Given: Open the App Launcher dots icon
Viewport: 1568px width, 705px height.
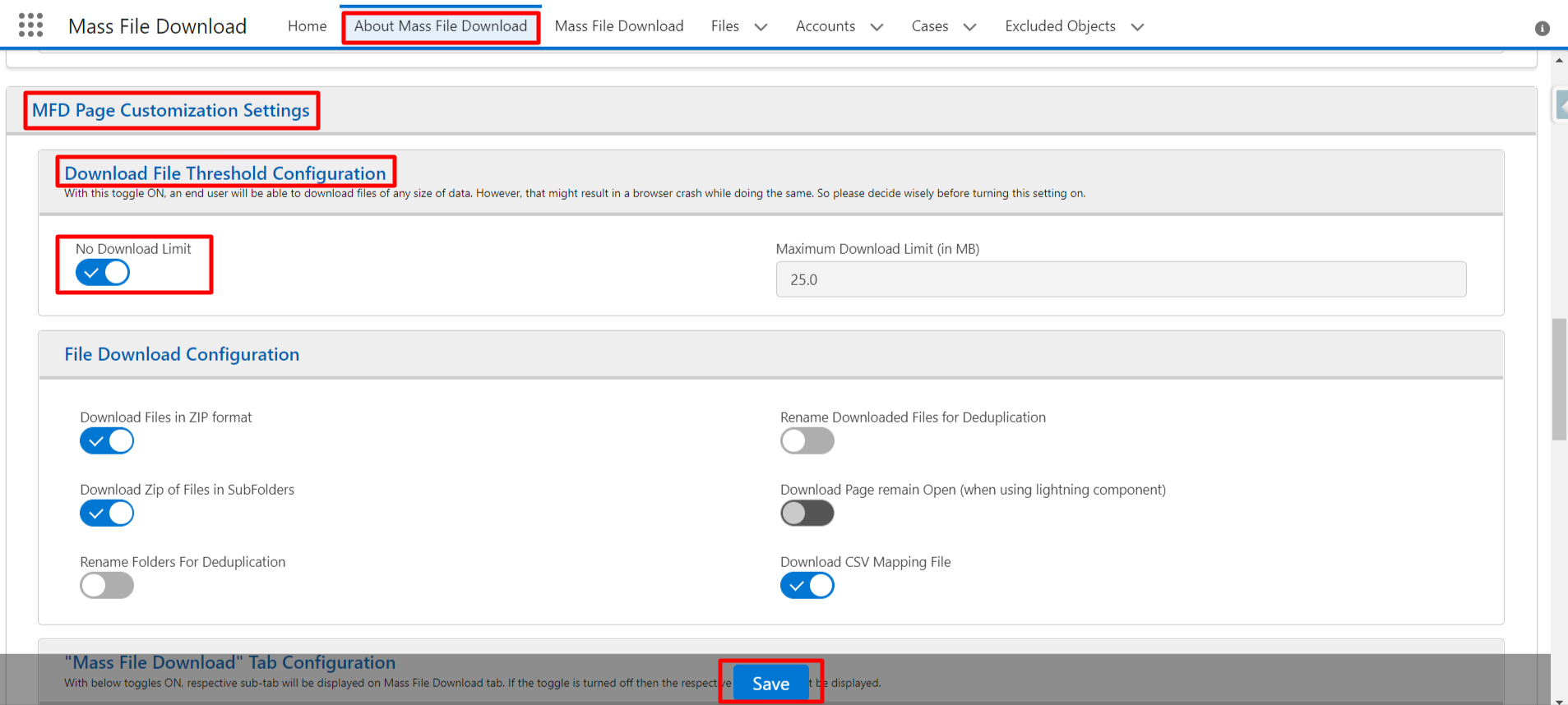Looking at the screenshot, I should click(30, 25).
